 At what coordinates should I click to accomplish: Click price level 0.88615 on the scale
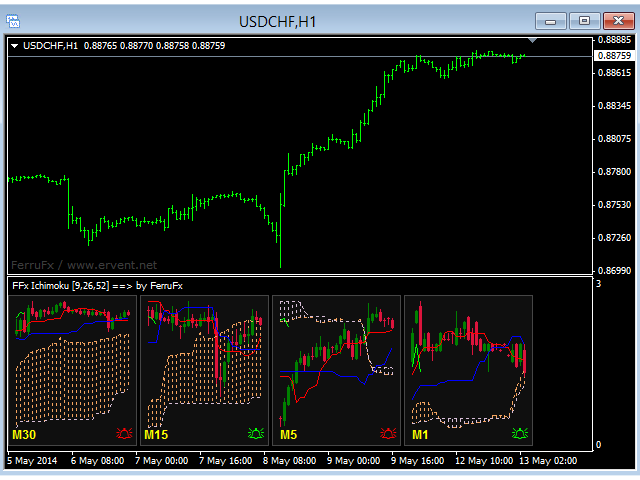click(x=614, y=73)
